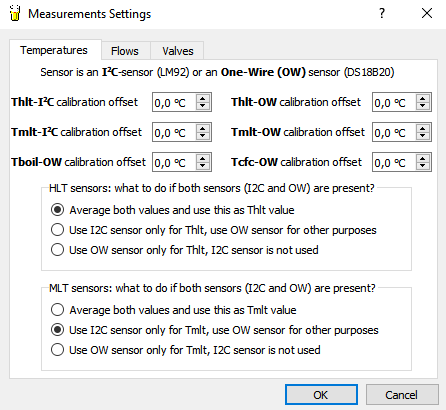446x410 pixels.
Task: Select average both values as Thlt value
Action: coord(57,210)
